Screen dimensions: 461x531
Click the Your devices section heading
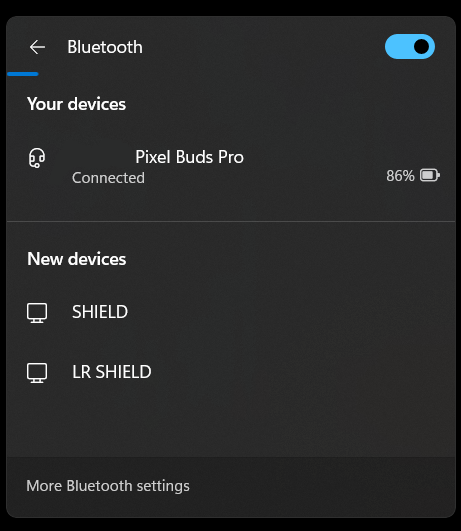[77, 104]
